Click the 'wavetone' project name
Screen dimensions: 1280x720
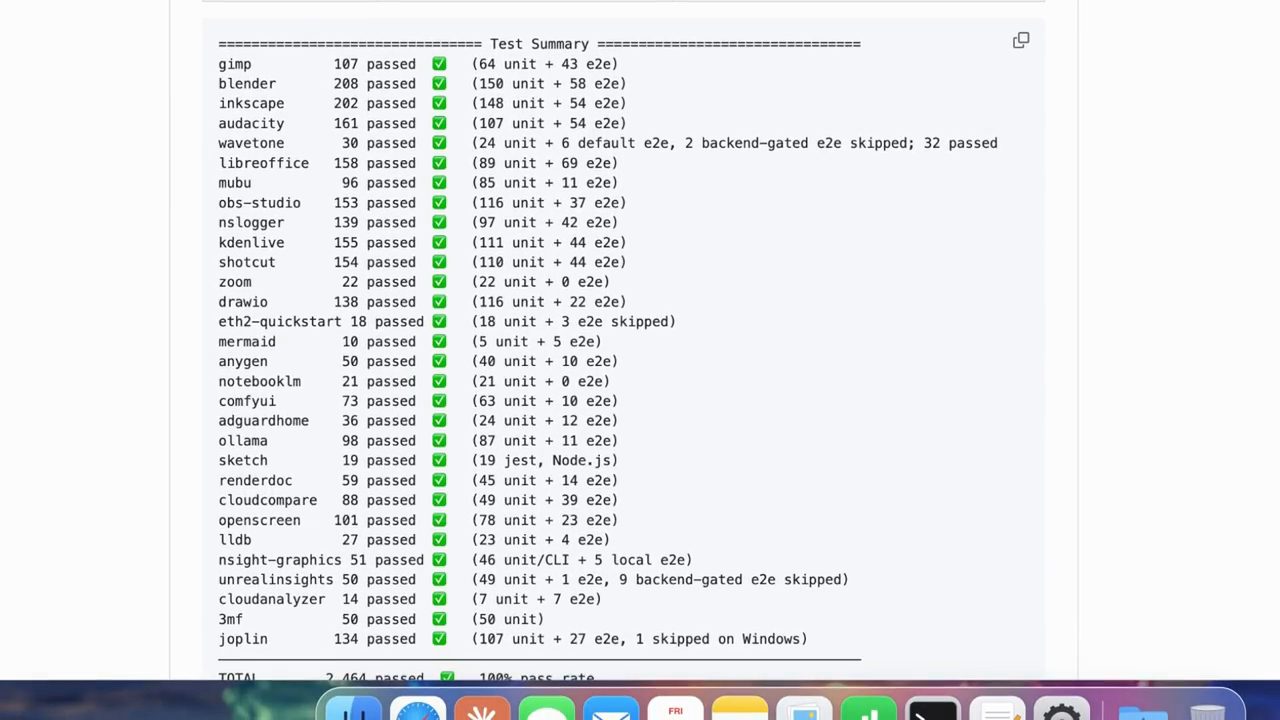pos(251,143)
